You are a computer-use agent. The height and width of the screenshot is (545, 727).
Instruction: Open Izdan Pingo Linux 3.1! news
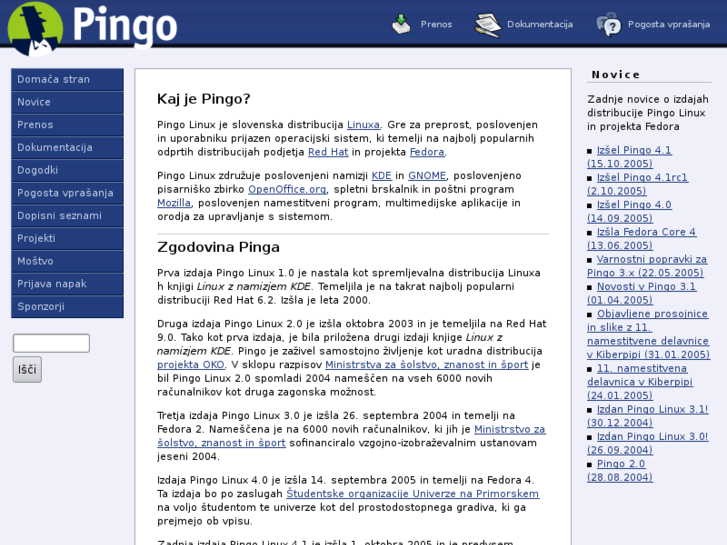pyautogui.click(x=653, y=410)
